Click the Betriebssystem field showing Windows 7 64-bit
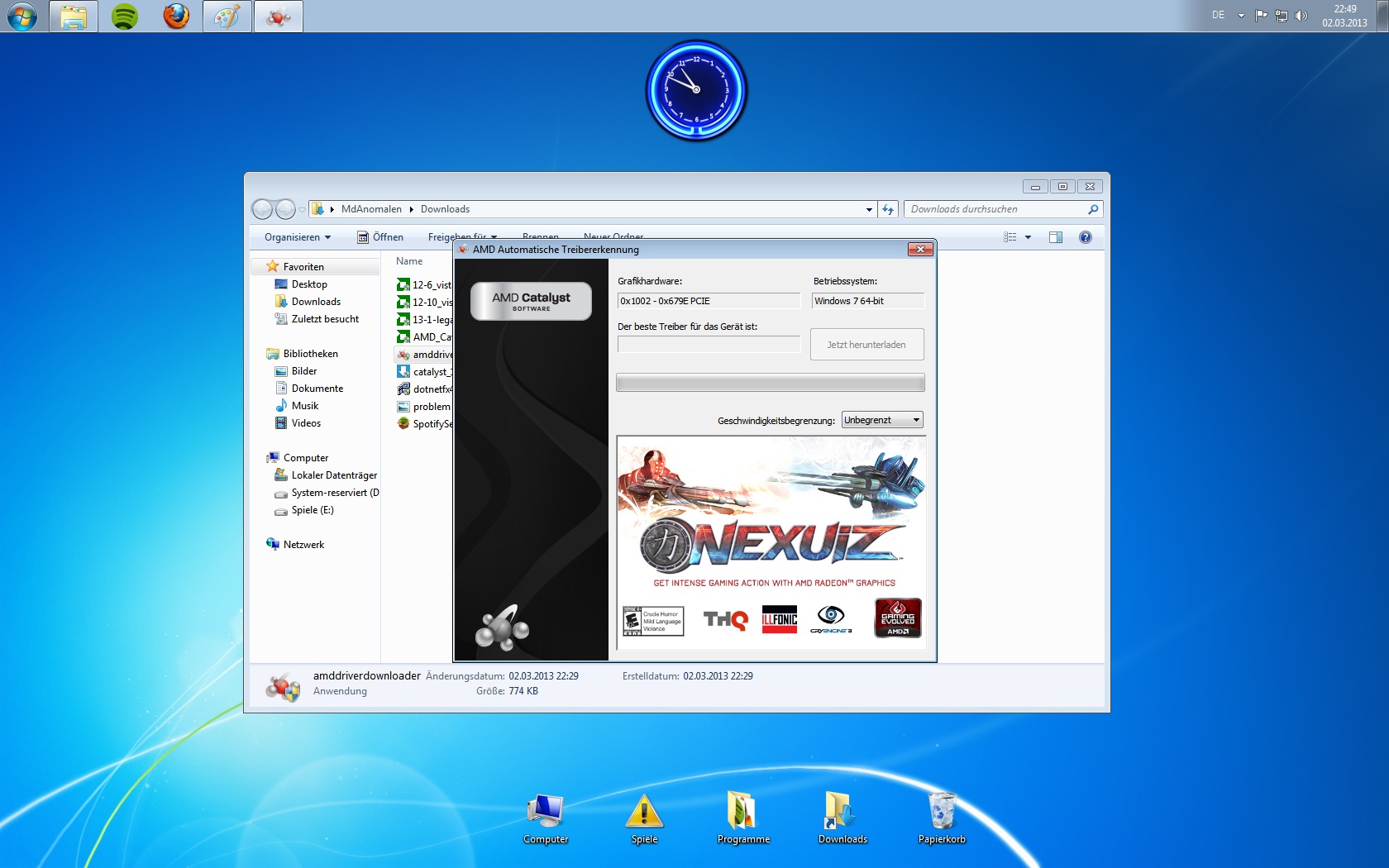Viewport: 1389px width, 868px height. coord(867,301)
